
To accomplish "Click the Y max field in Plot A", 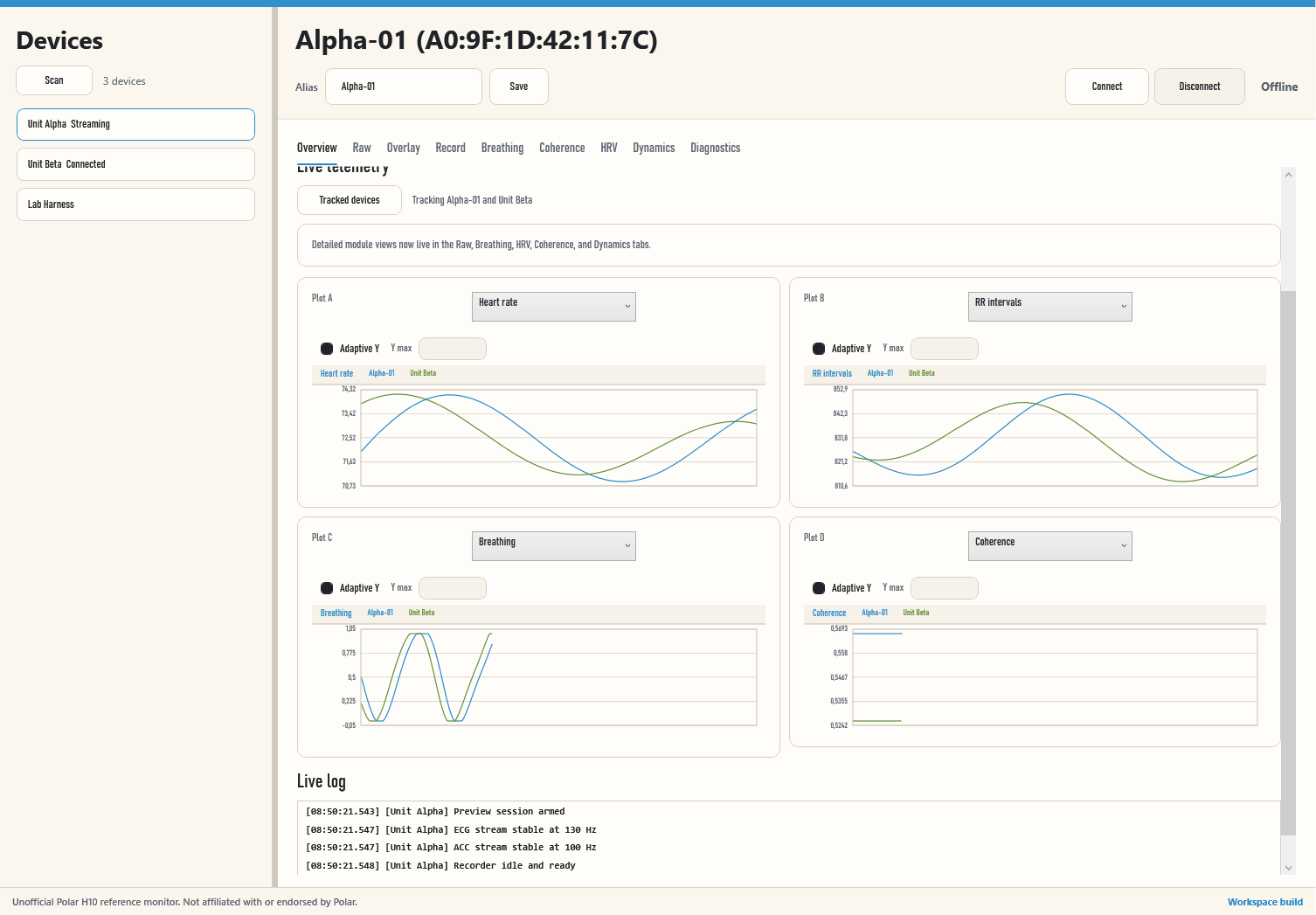I will coord(453,349).
